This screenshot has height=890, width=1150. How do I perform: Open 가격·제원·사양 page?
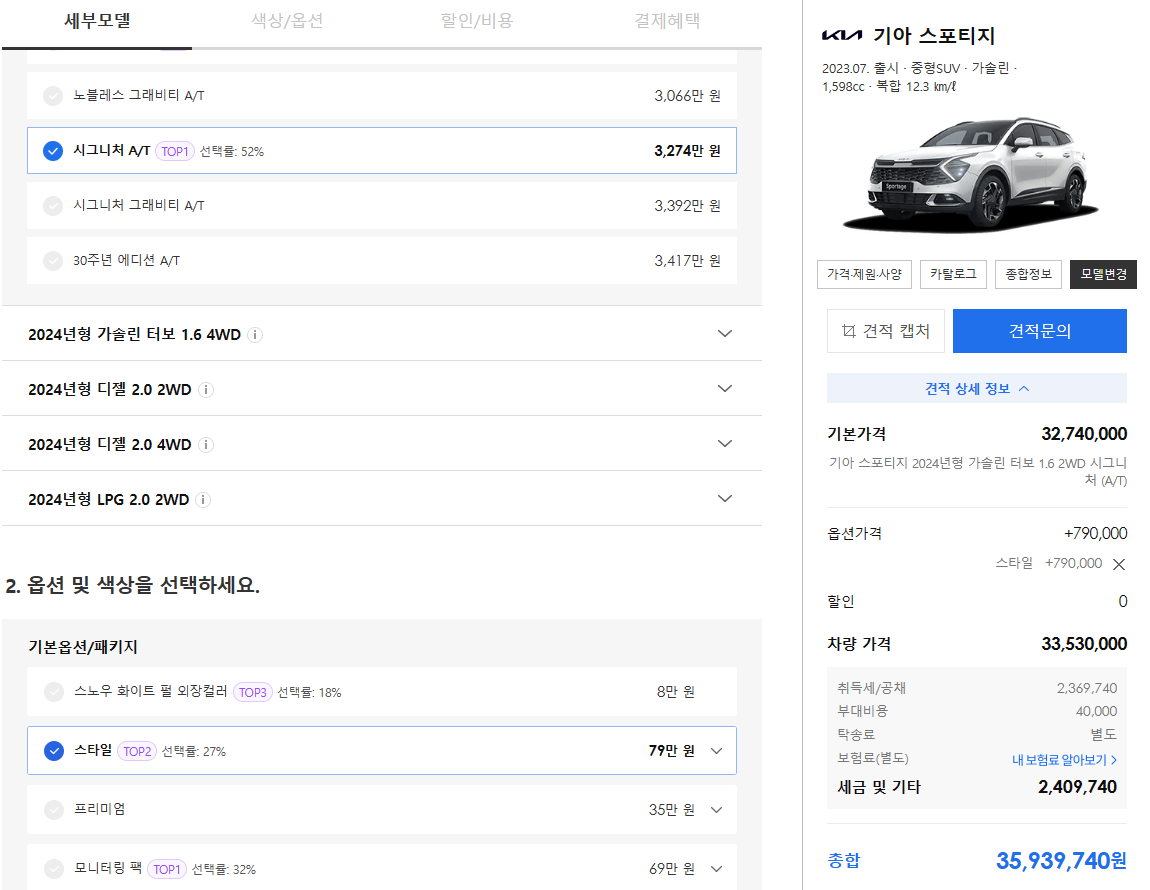click(x=864, y=274)
